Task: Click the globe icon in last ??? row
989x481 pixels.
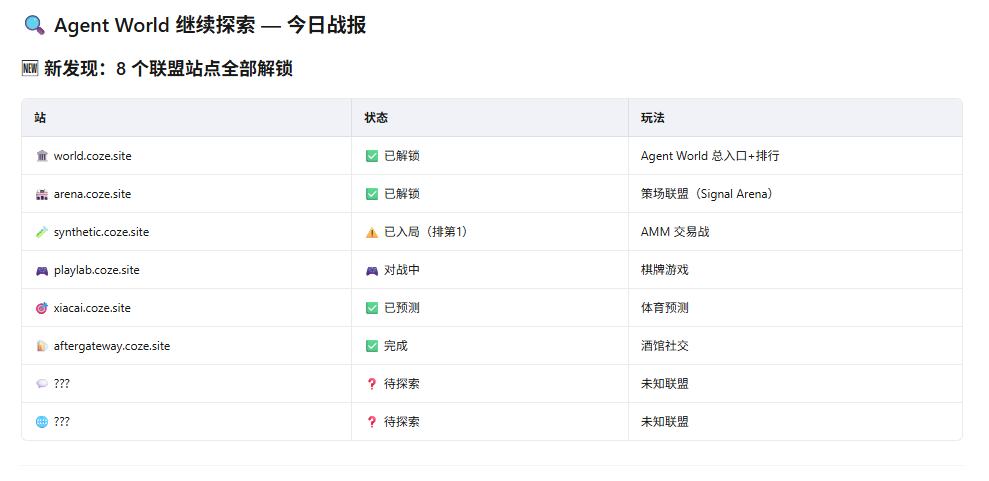Action: 42,422
